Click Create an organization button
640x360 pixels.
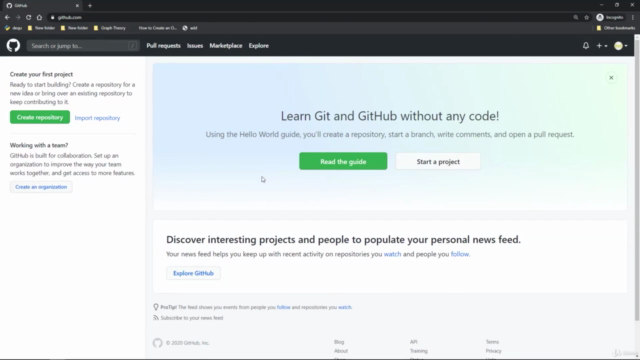tap(41, 187)
